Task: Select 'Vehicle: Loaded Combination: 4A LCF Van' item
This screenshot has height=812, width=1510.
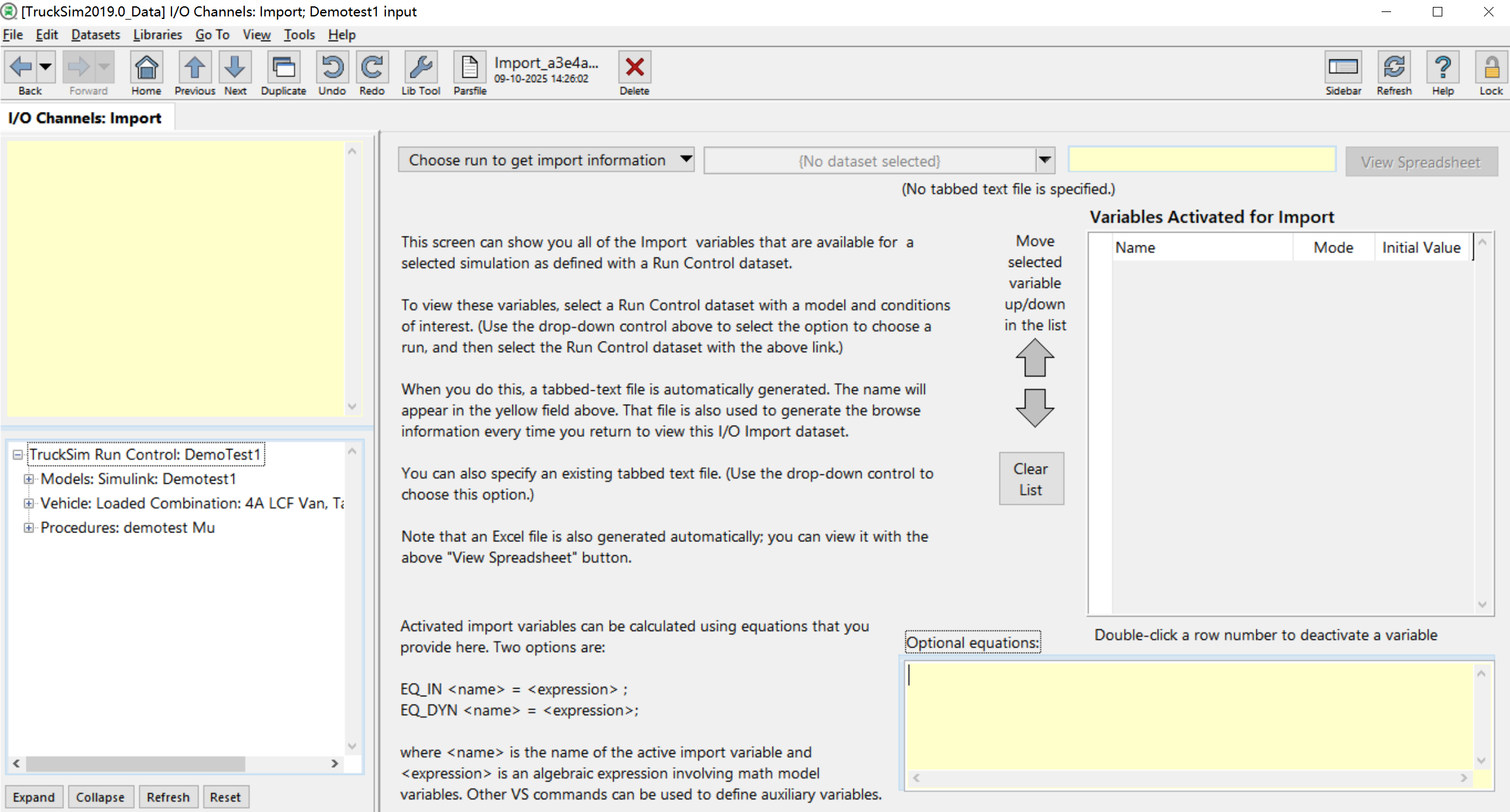Action: coord(192,503)
